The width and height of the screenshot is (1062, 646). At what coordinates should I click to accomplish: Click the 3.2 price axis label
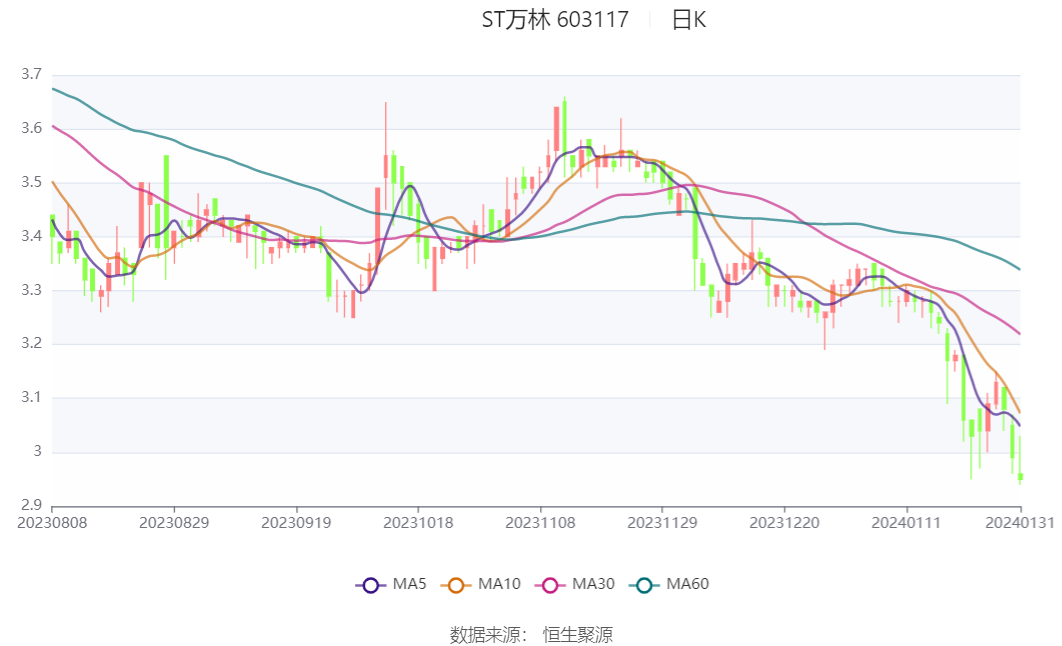[31, 343]
